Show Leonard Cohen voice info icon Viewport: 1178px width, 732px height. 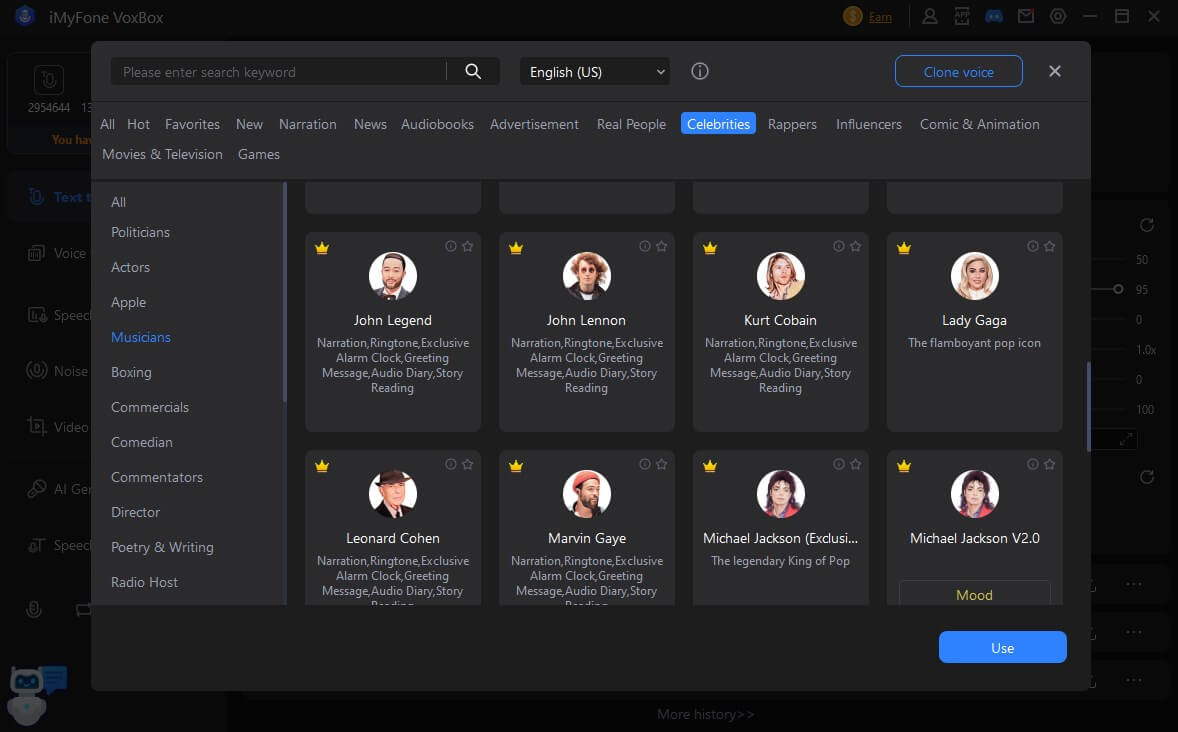(451, 464)
